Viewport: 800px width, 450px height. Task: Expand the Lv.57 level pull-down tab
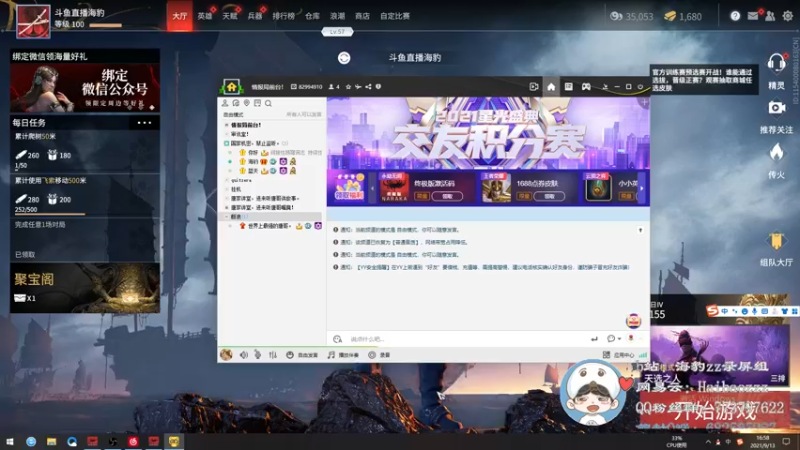[337, 32]
